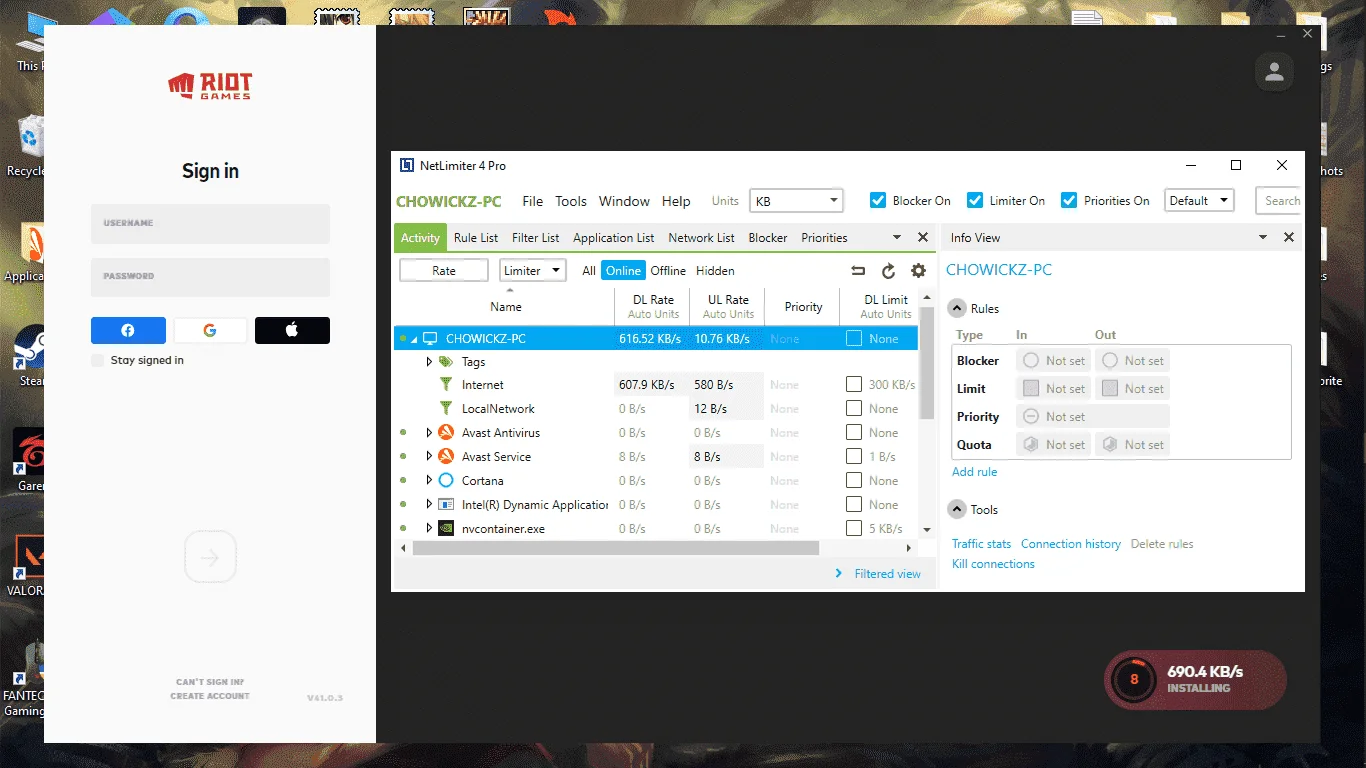Open the Limiter dropdown in Activity
This screenshot has height=768, width=1366.
[x=533, y=270]
